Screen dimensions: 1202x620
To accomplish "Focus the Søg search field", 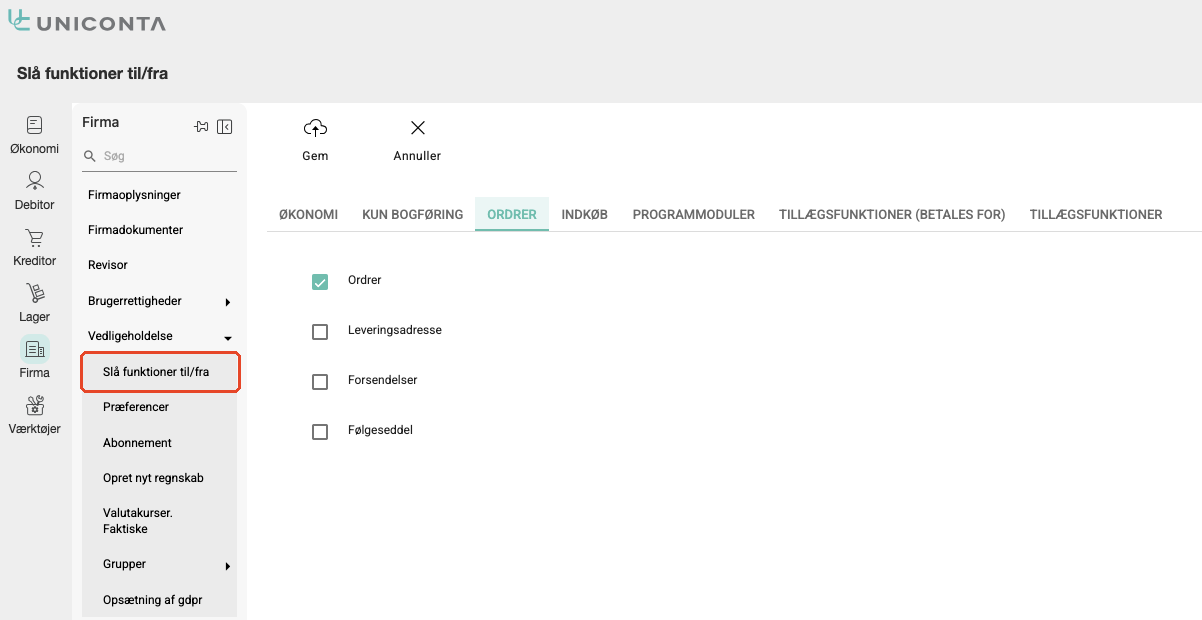I will tap(160, 157).
